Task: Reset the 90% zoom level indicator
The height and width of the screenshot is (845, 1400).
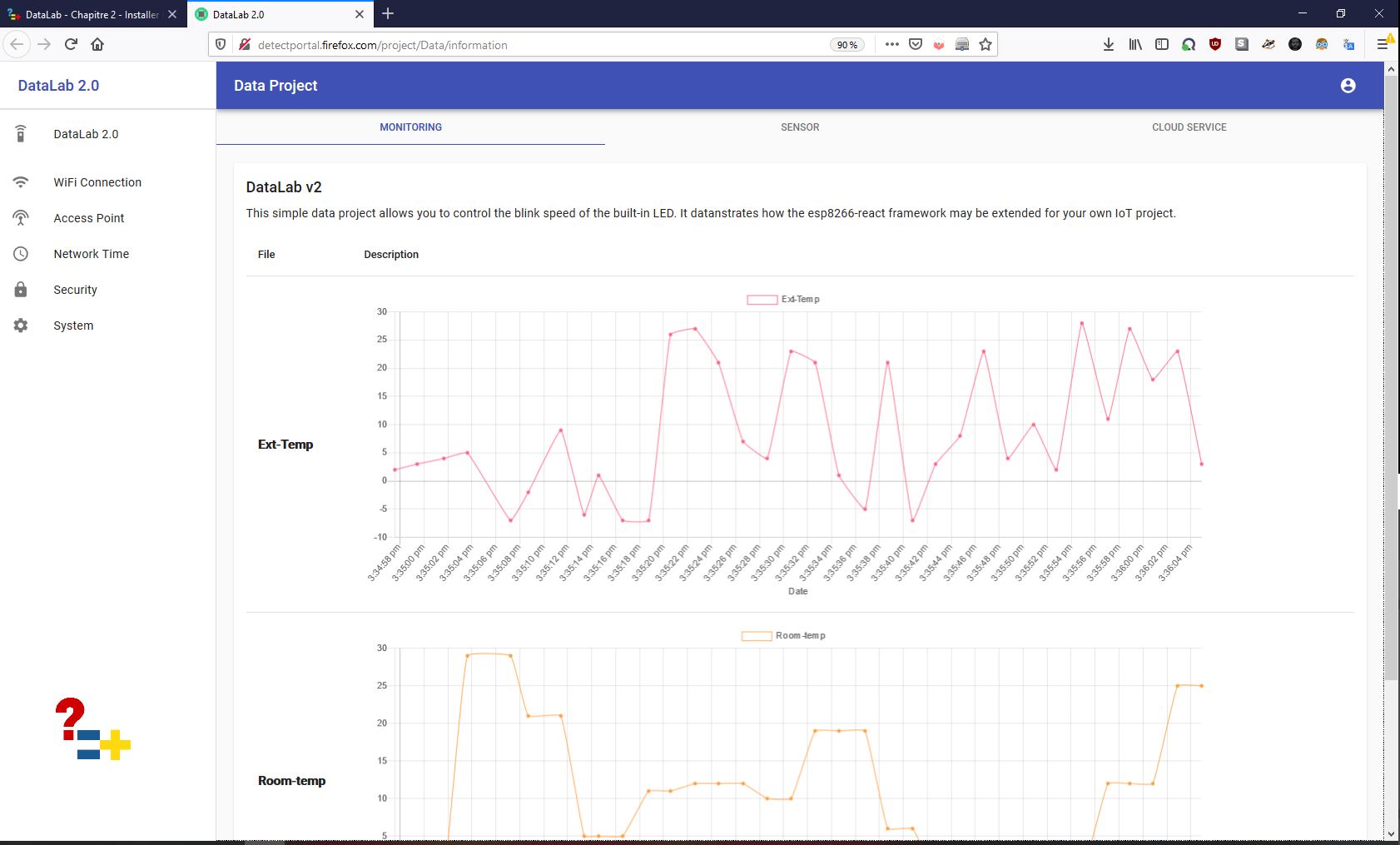Action: click(x=846, y=45)
